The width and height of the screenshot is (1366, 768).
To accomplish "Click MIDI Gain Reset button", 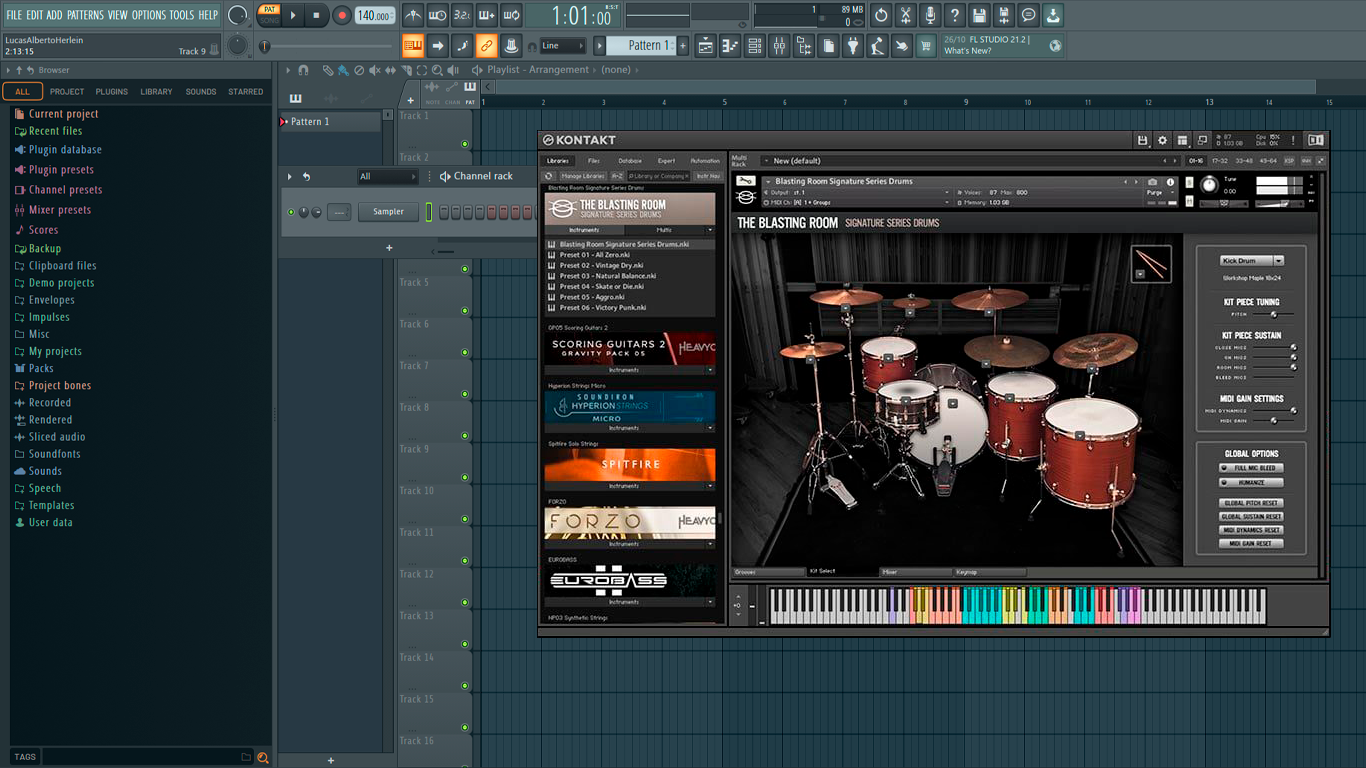I will point(1251,543).
